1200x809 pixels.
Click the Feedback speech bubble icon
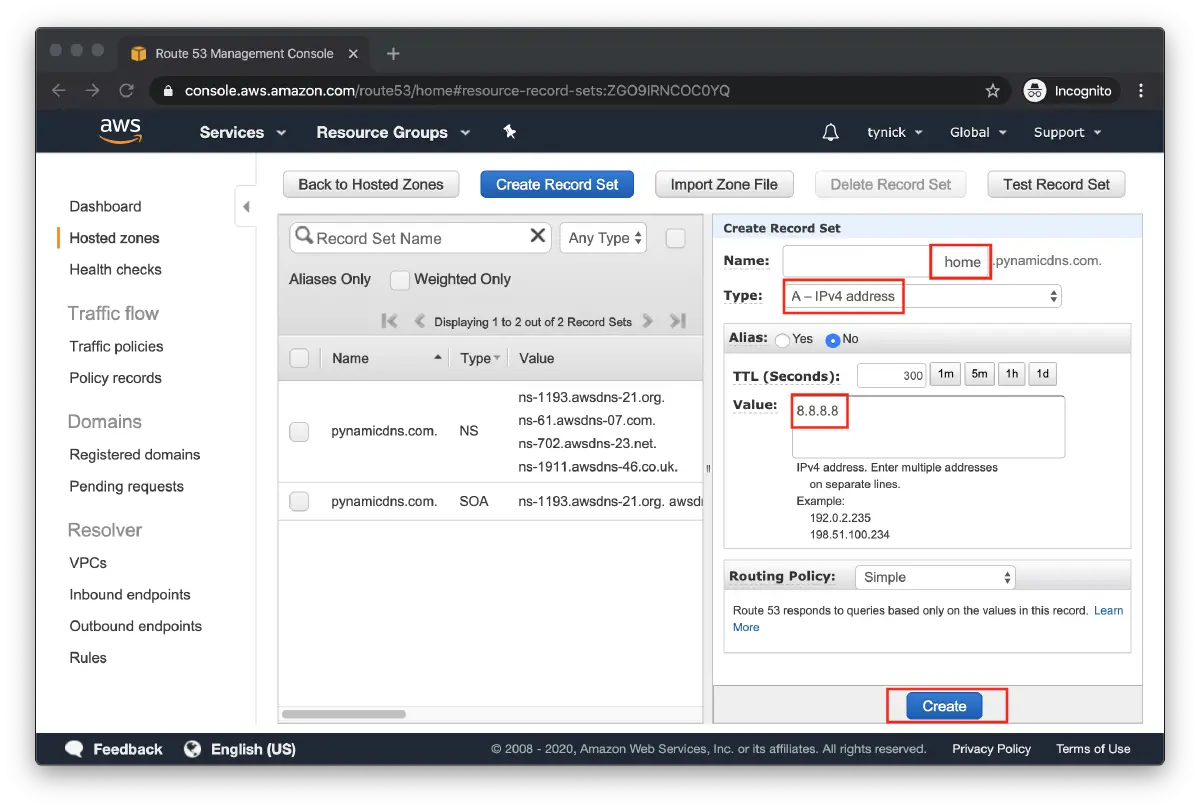74,748
